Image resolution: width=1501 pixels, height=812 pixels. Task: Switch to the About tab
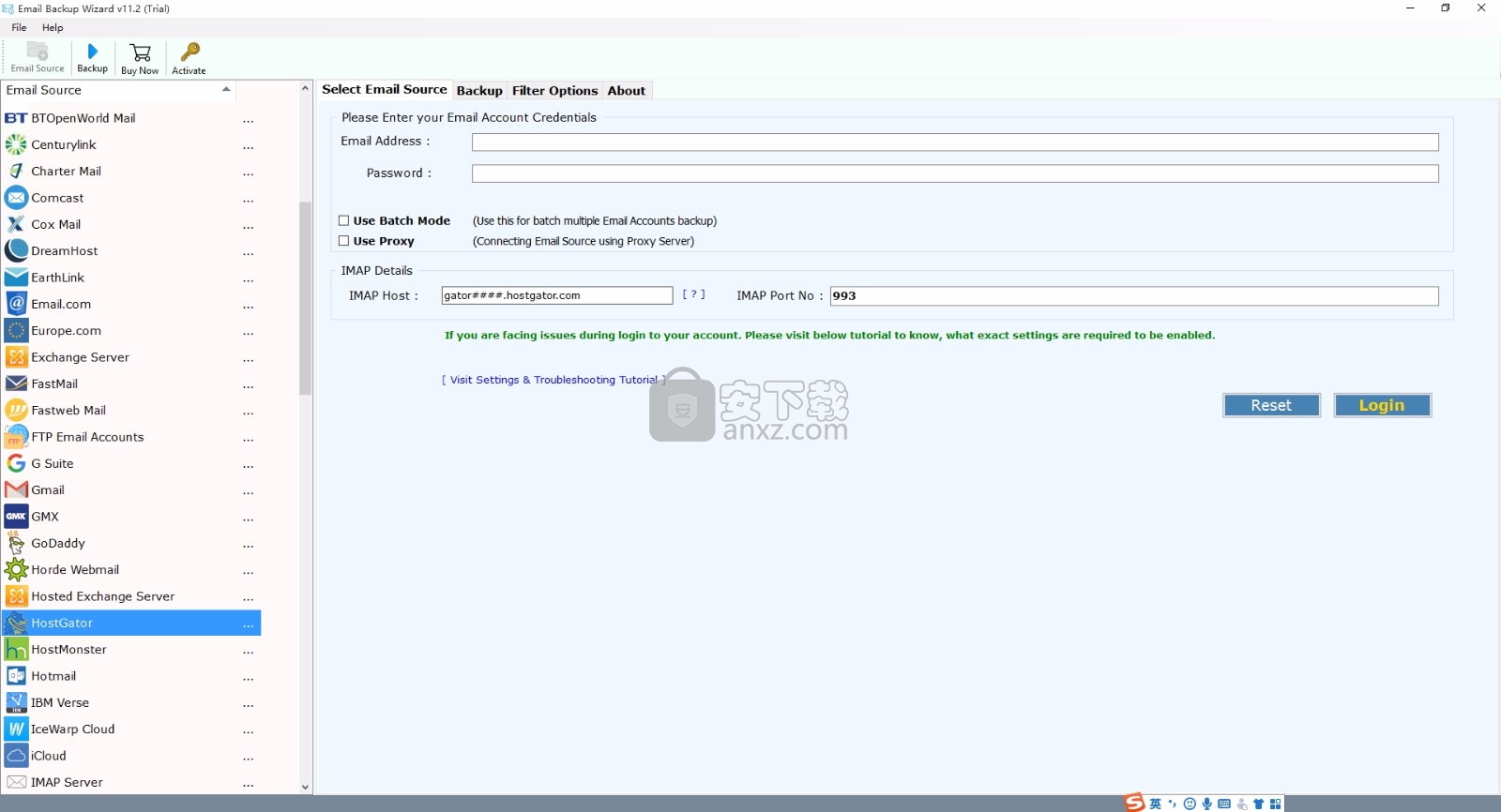click(626, 91)
